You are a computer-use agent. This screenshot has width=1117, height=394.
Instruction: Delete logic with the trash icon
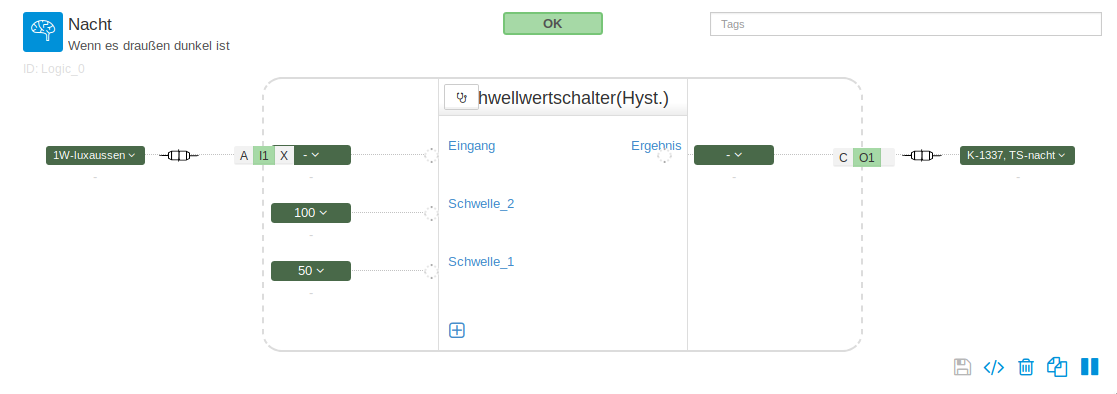click(1026, 367)
